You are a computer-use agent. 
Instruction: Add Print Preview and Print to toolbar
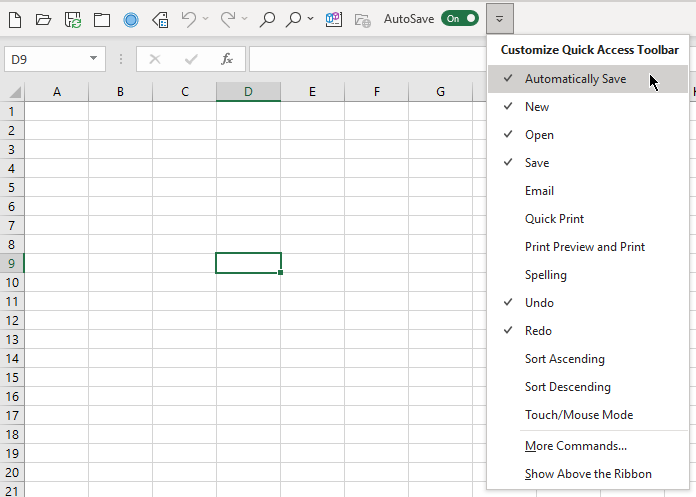[588, 247]
